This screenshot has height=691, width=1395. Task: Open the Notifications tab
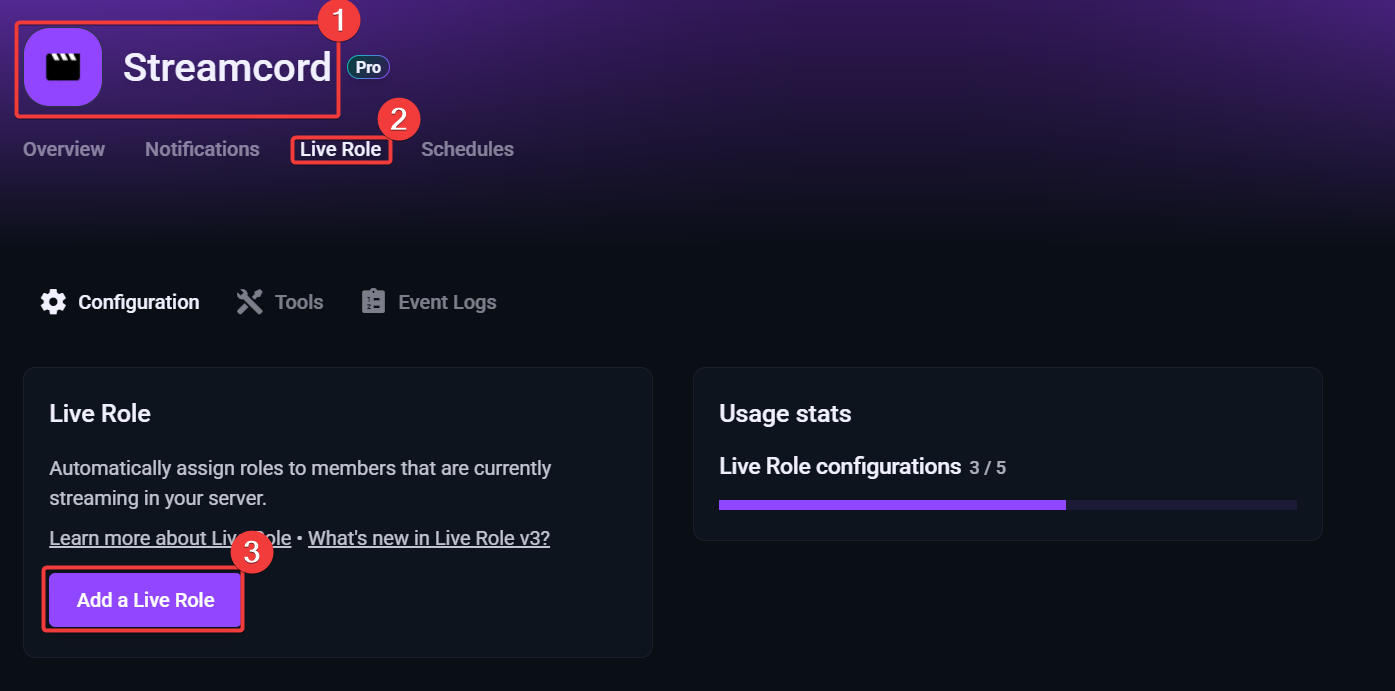coord(201,148)
